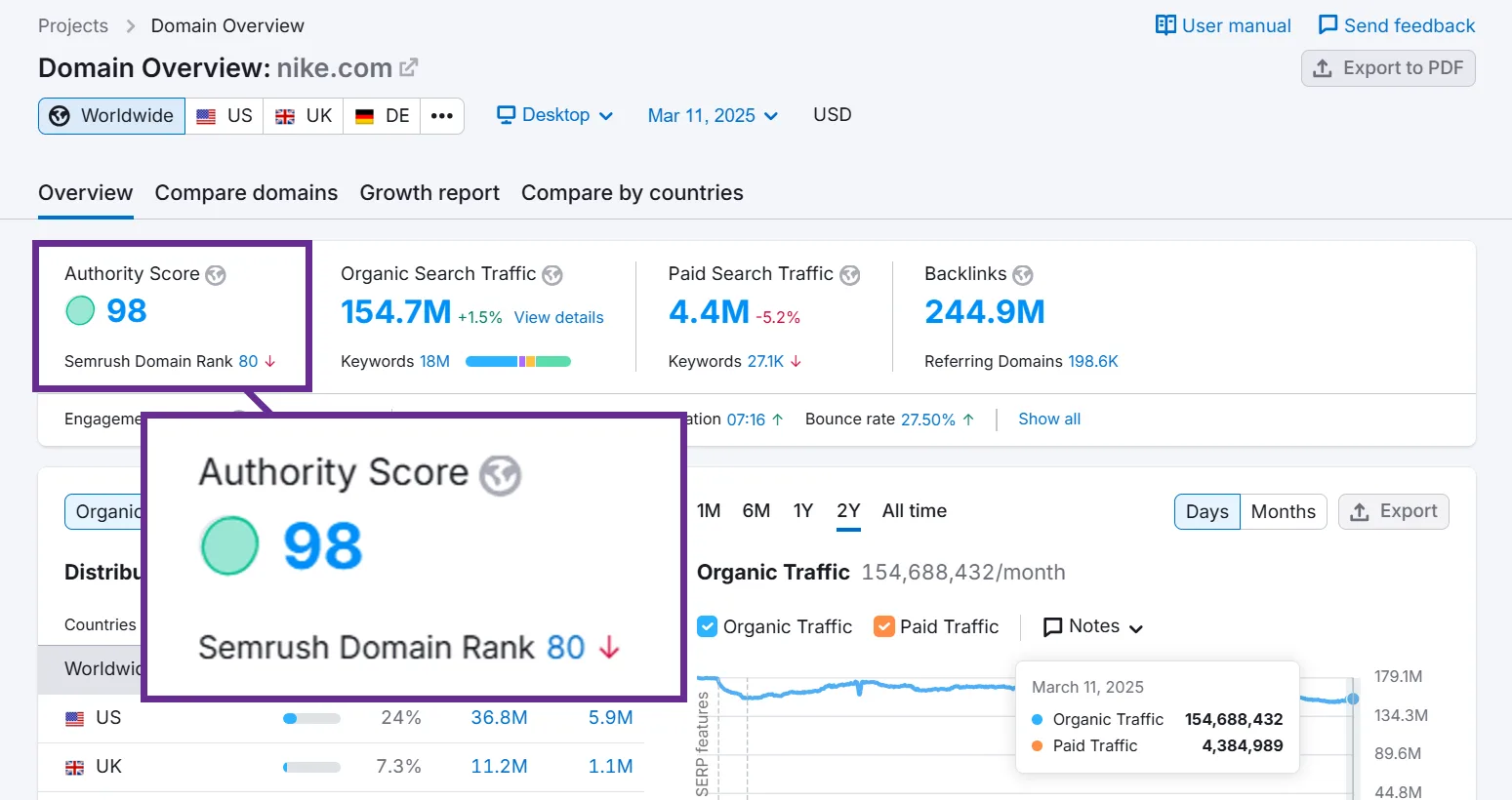
Task: Click the Projects breadcrumb link
Action: click(73, 25)
